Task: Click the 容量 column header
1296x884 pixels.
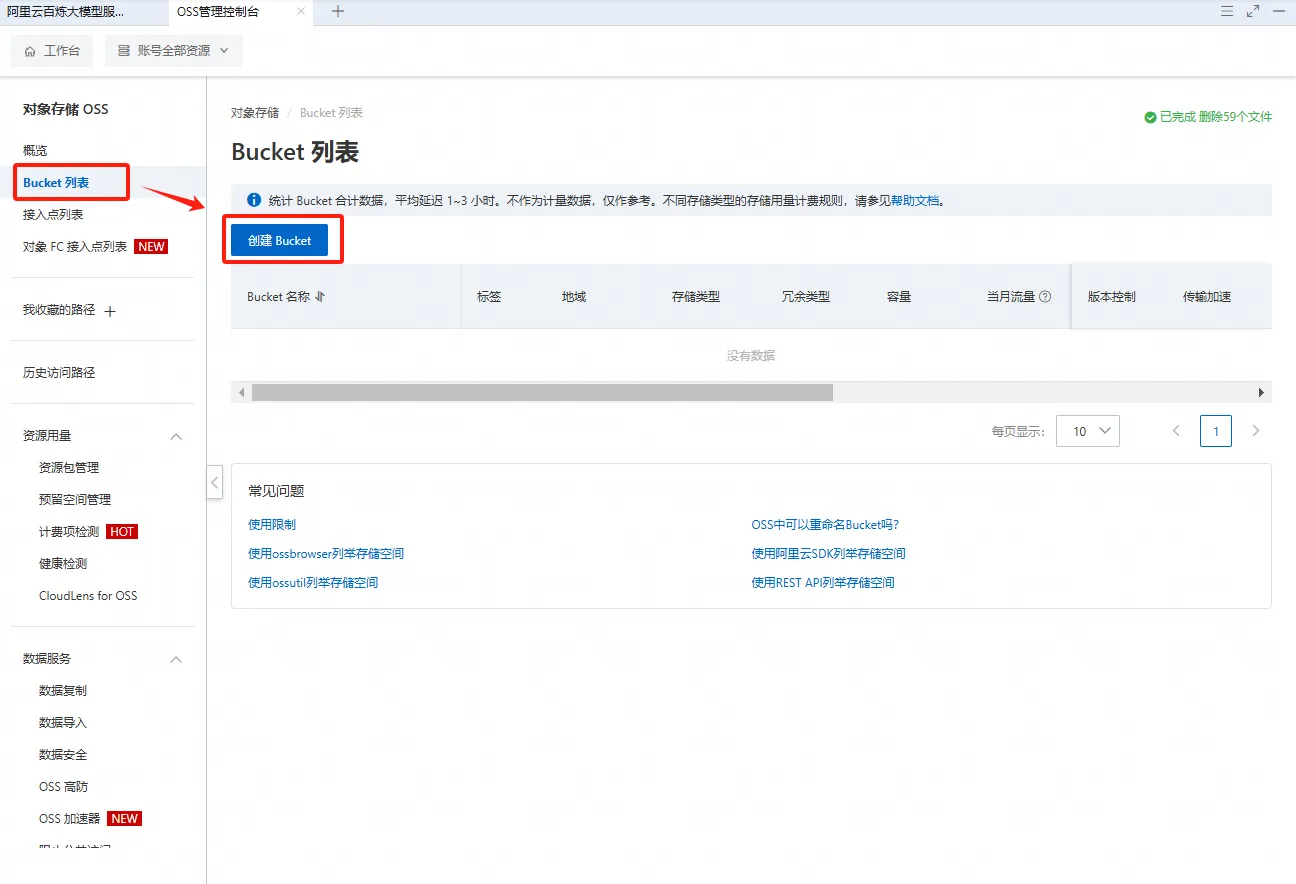Action: coord(899,297)
